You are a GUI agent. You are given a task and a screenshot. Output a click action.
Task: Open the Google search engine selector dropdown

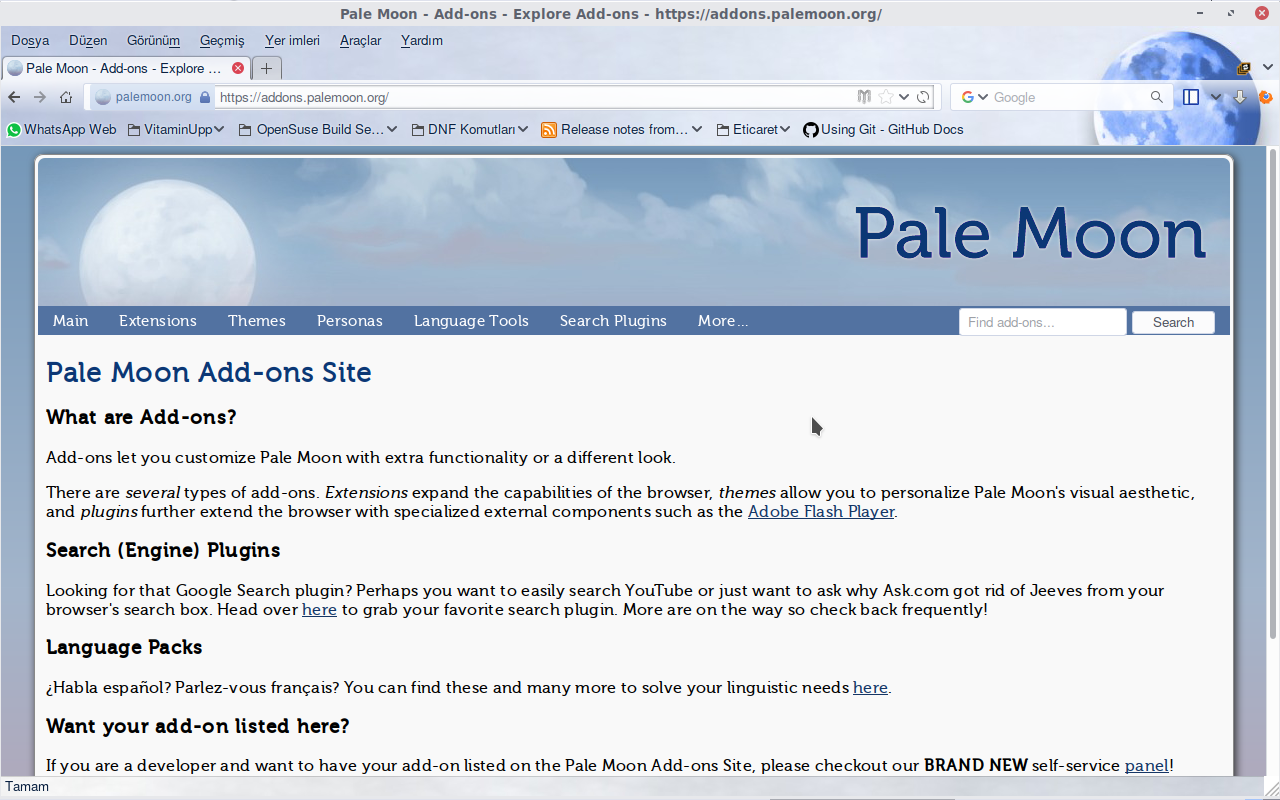pyautogui.click(x=975, y=97)
